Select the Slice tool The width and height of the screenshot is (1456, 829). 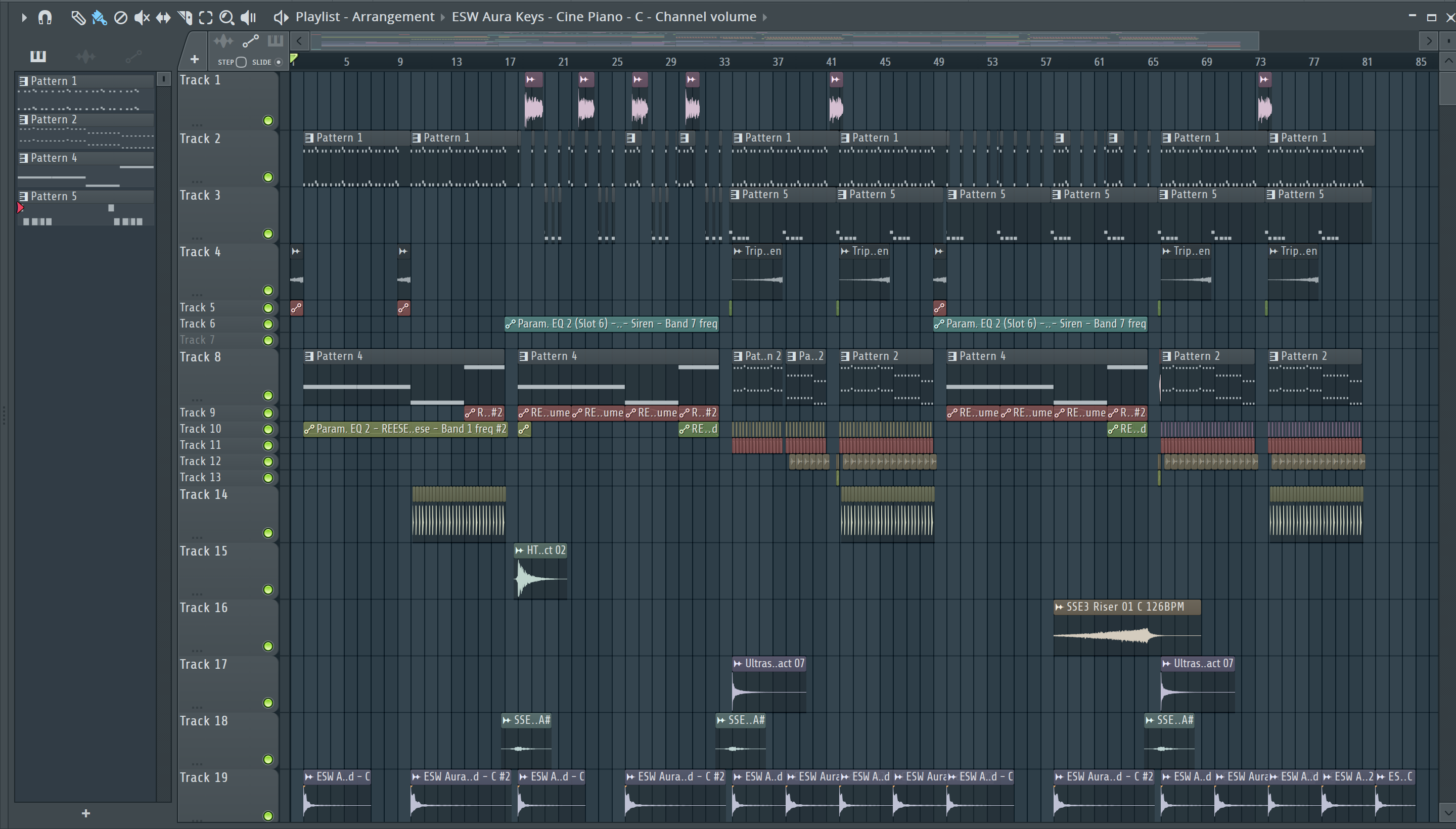(185, 17)
